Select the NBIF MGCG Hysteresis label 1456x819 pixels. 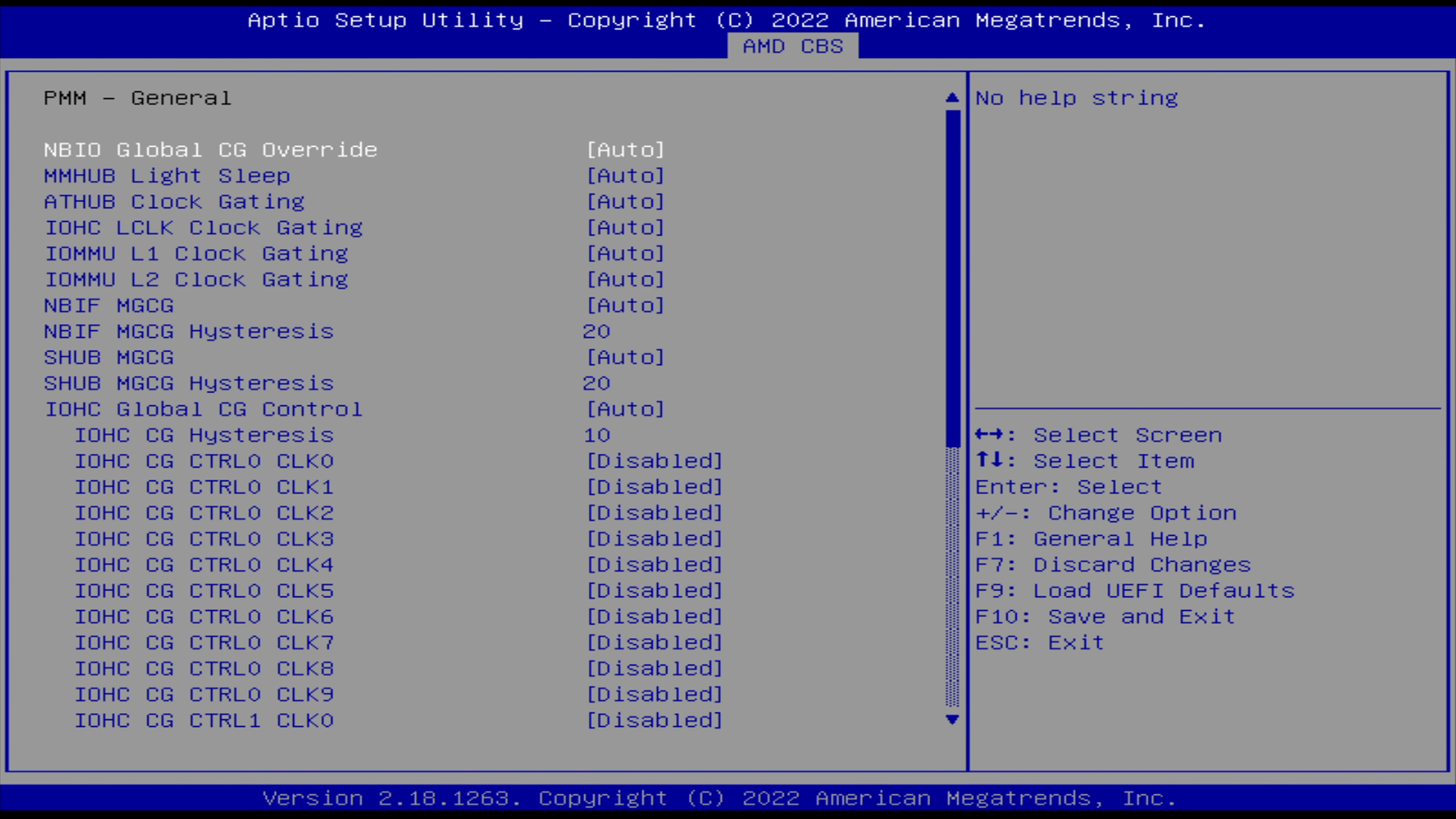click(189, 332)
